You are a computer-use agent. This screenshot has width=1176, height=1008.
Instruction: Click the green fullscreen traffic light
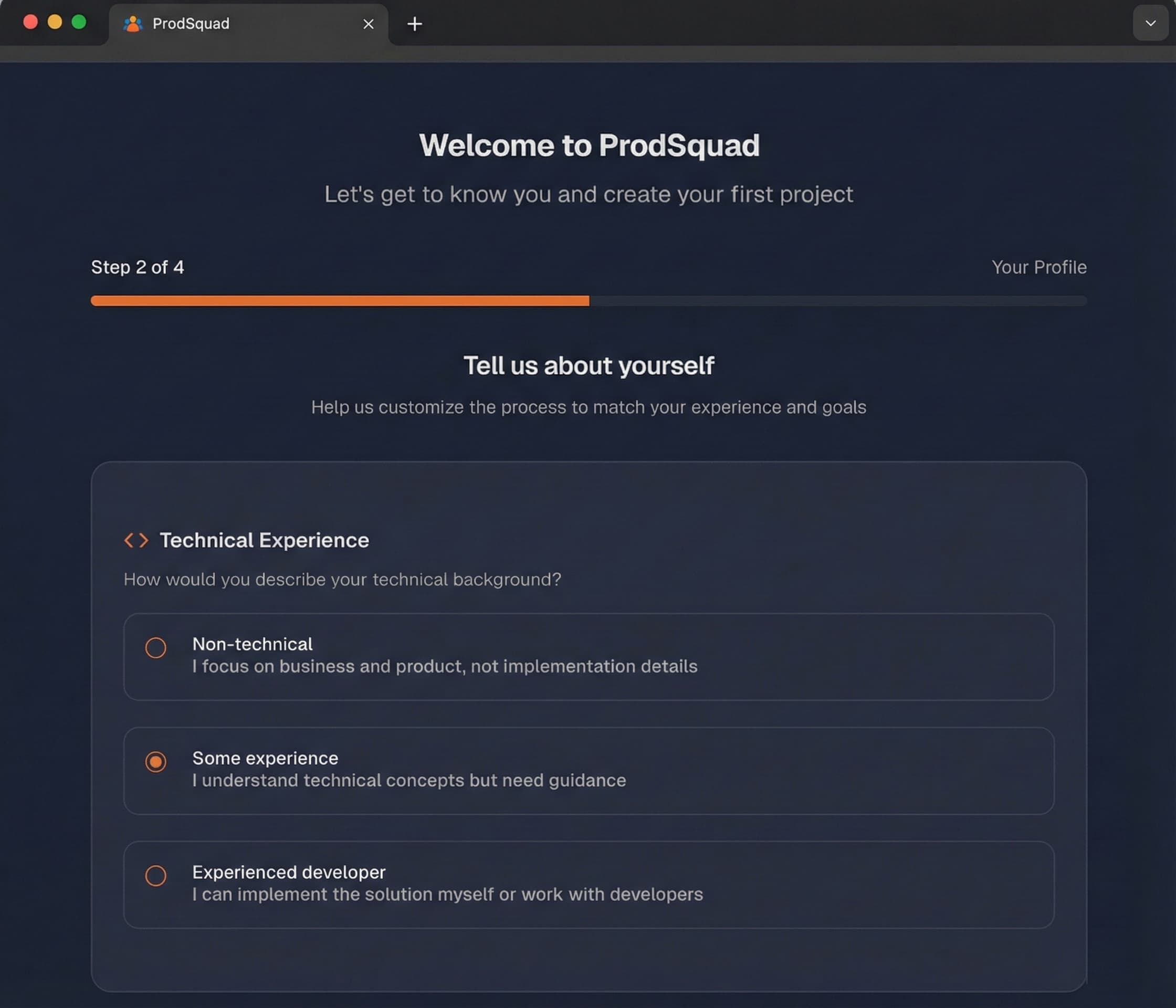click(x=78, y=22)
